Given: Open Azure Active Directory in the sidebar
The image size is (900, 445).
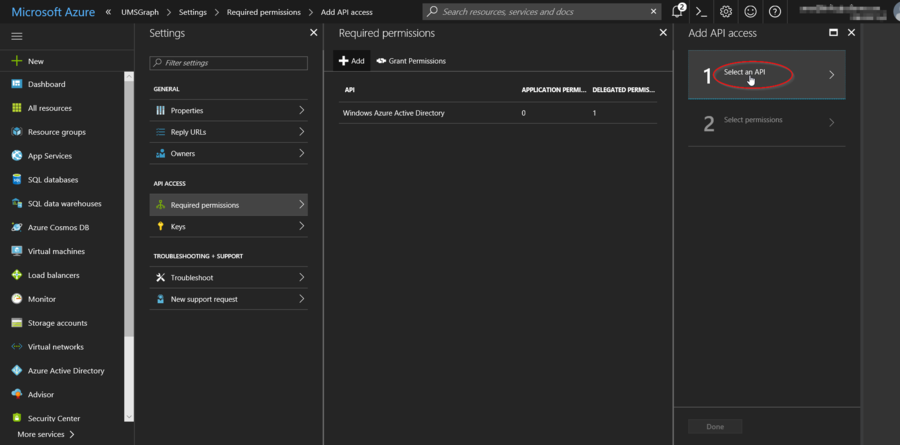Looking at the screenshot, I should pos(65,371).
